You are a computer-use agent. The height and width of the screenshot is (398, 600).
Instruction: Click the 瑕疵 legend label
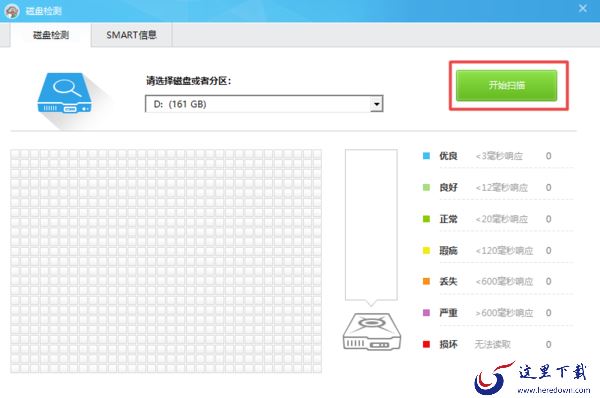(448, 250)
